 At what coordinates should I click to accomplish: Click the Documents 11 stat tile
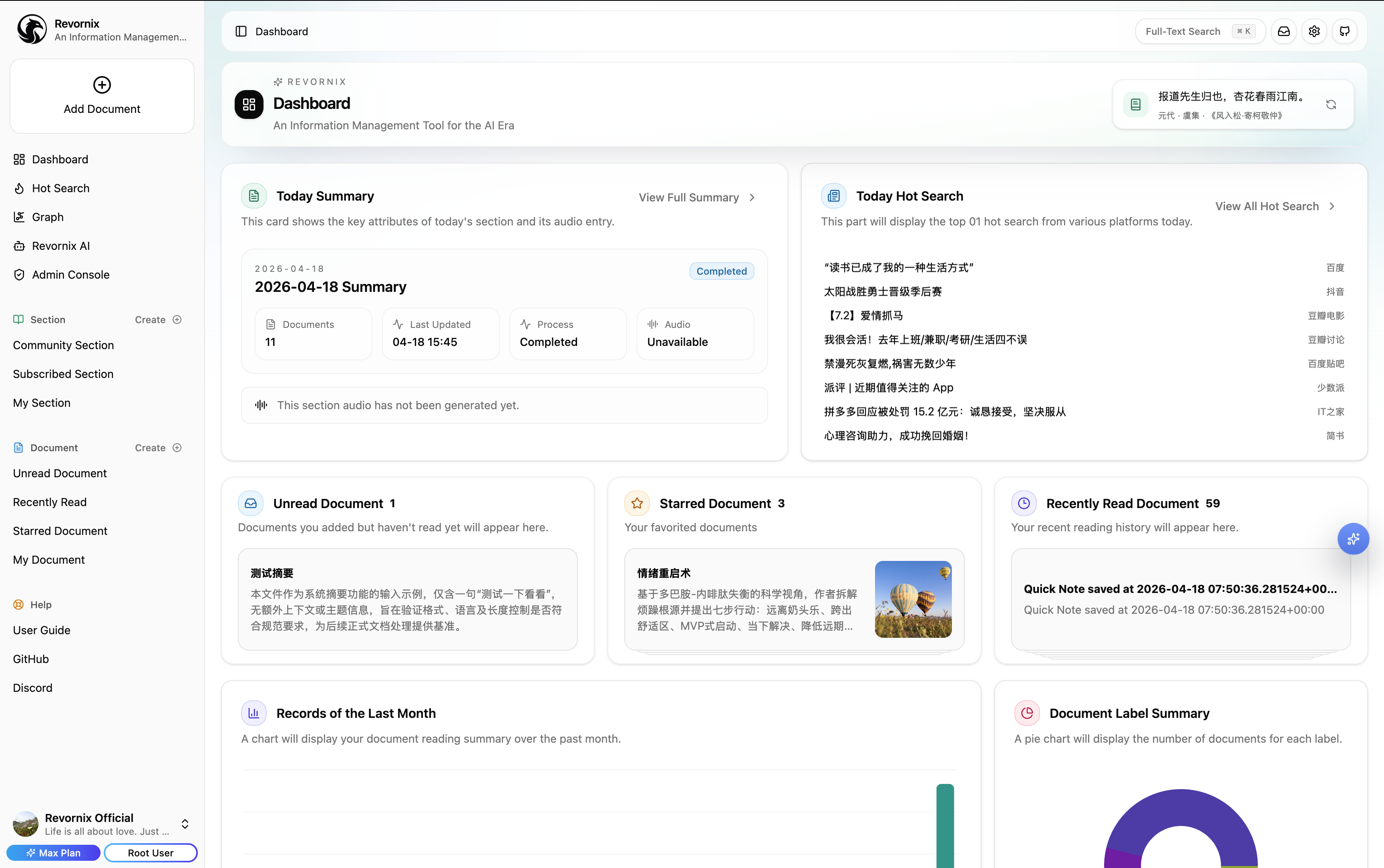pyautogui.click(x=314, y=334)
